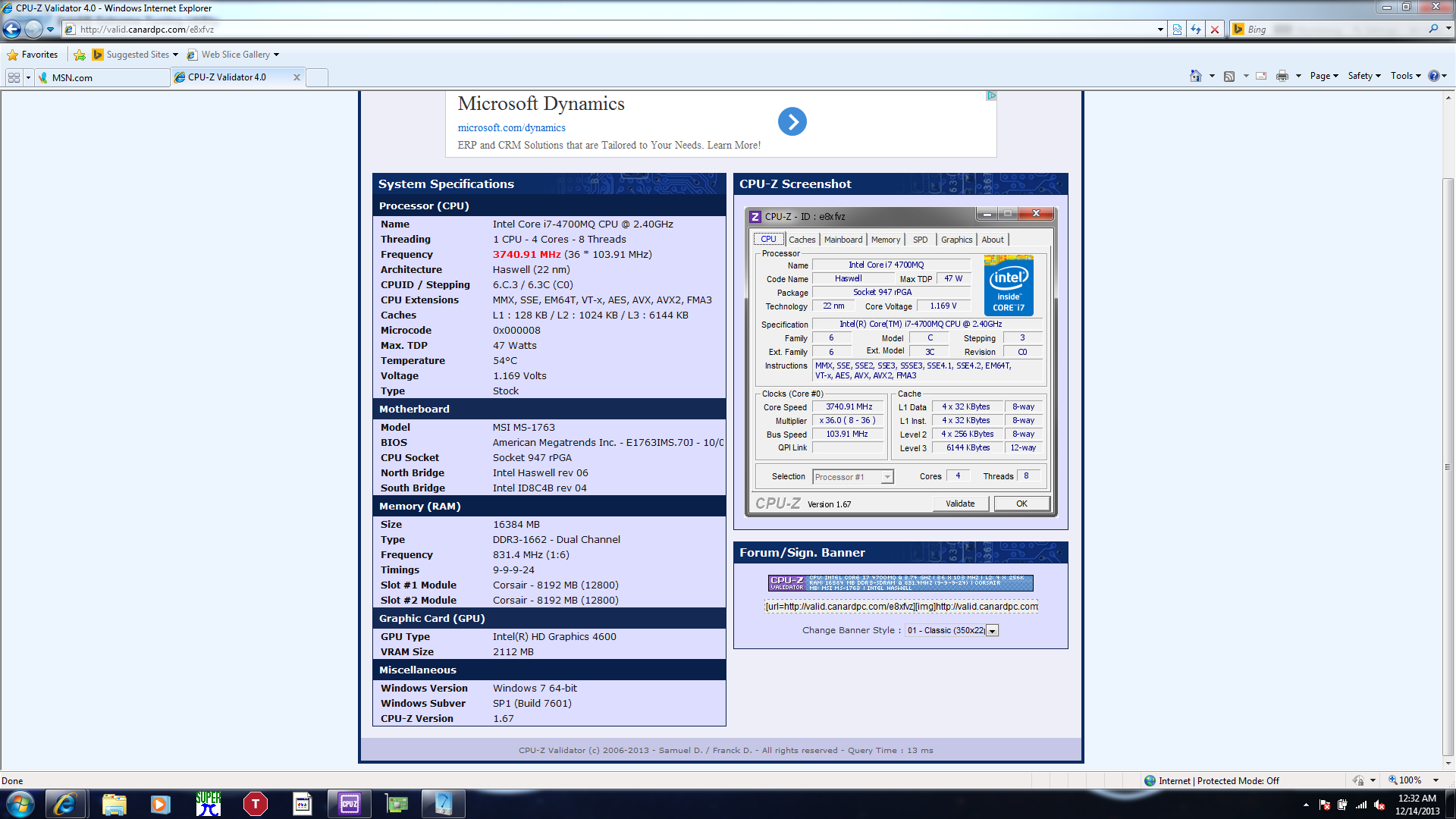Click the RSS feeds icon
1456x819 pixels.
[1229, 76]
